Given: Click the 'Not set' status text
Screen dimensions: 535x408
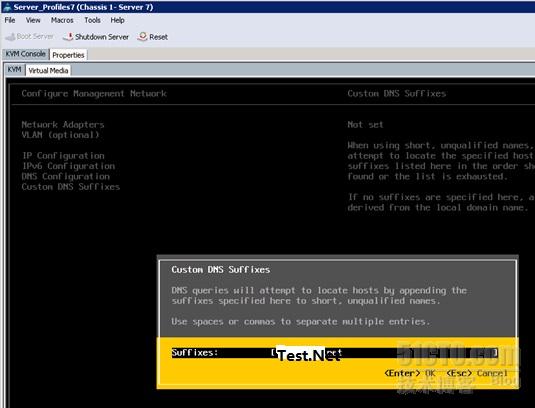Looking at the screenshot, I should (x=365, y=125).
